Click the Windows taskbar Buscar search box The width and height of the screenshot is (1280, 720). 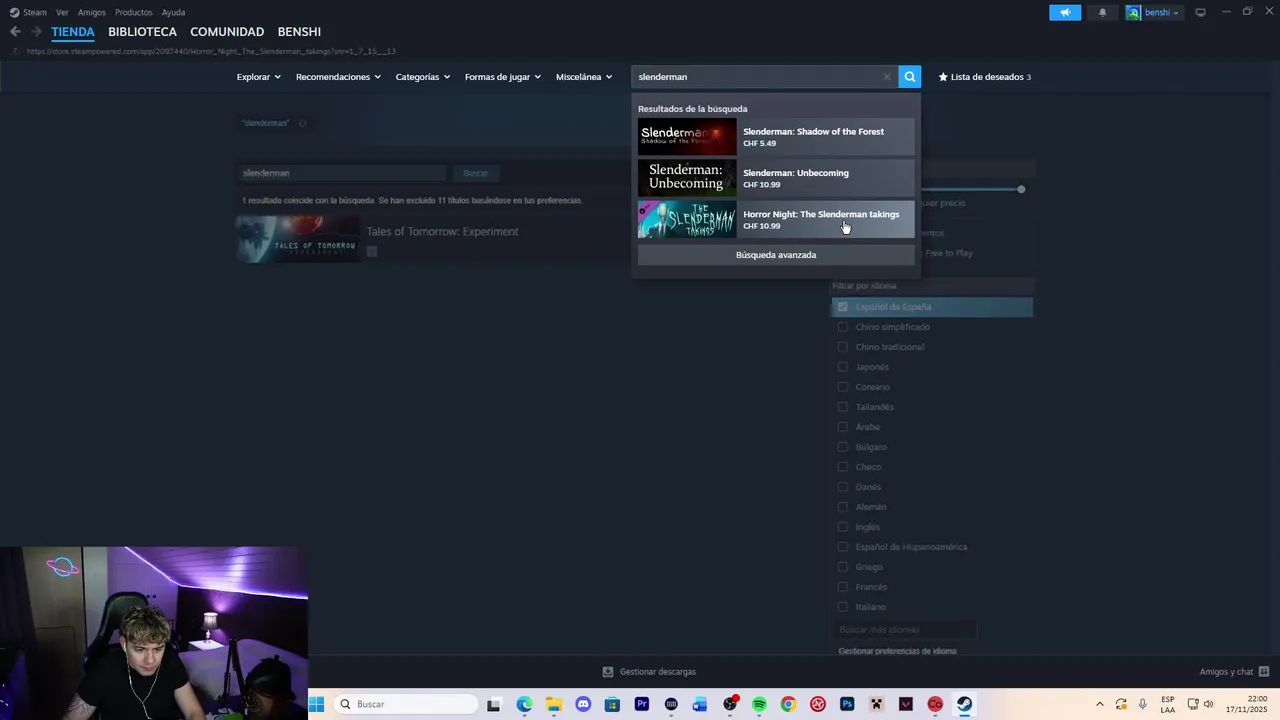tap(405, 704)
